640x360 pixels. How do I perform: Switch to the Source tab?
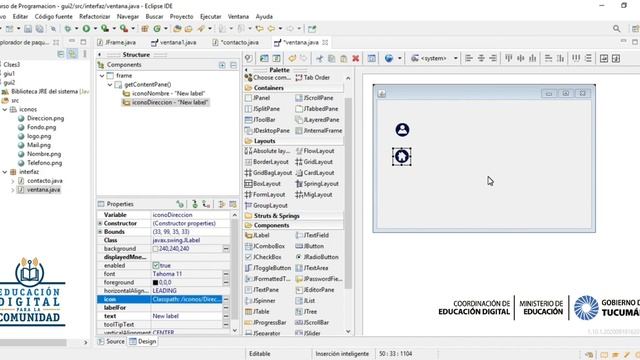coord(111,342)
